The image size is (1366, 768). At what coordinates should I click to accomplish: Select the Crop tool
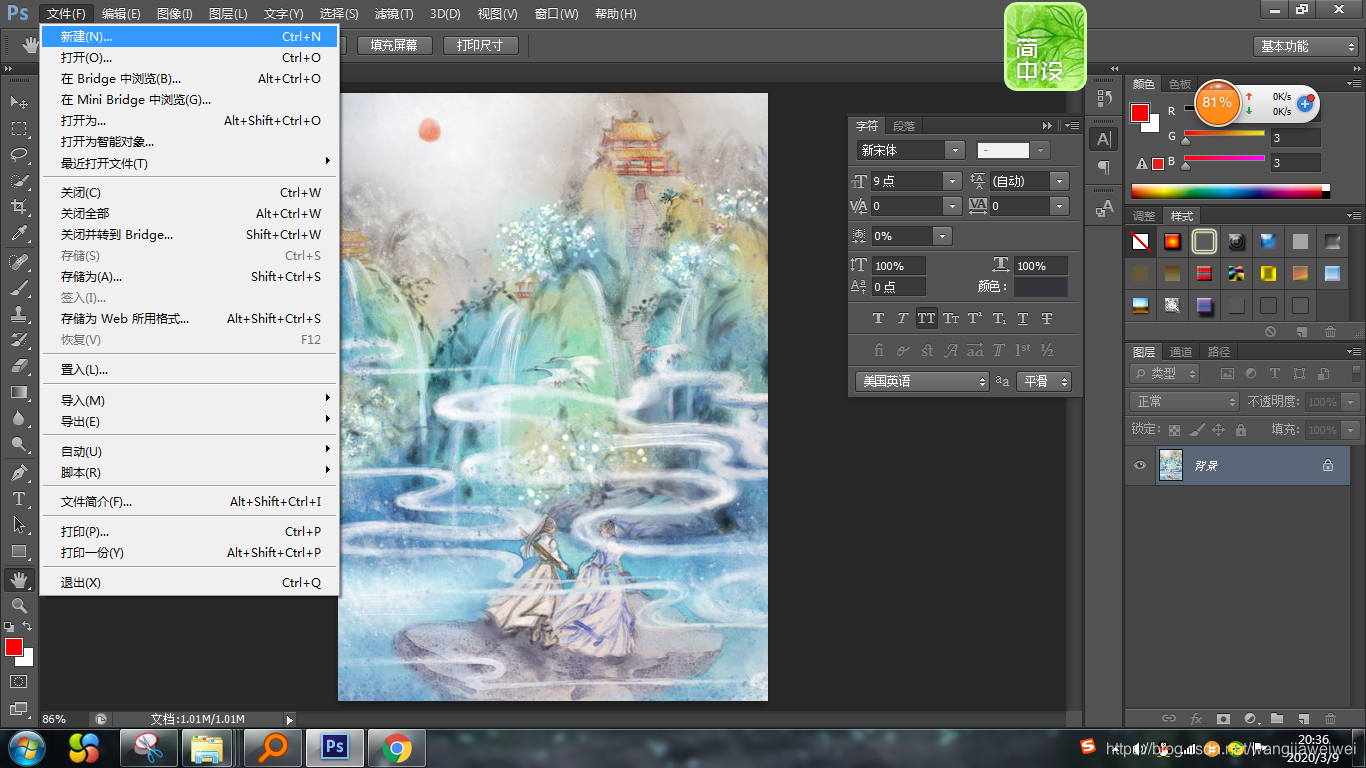[19, 206]
